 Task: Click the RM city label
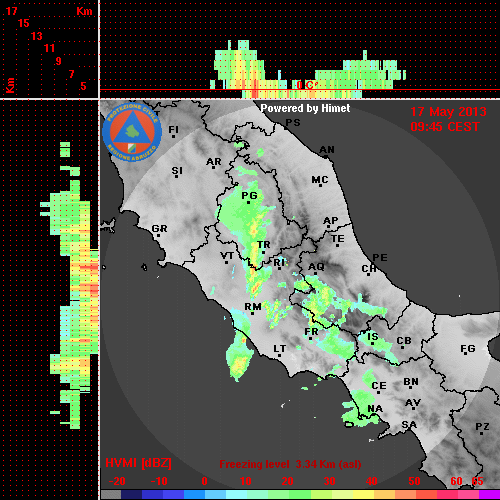(x=253, y=306)
